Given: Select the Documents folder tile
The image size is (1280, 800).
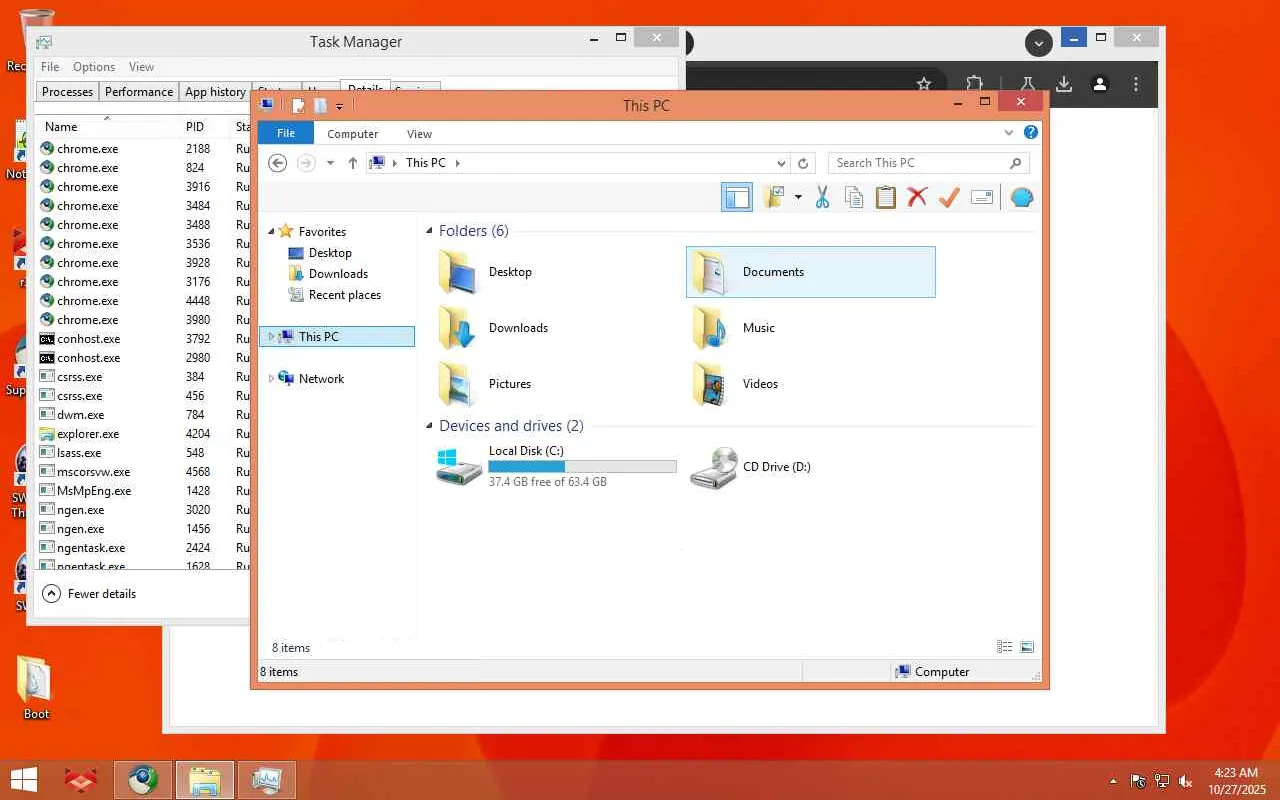Looking at the screenshot, I should coord(810,272).
